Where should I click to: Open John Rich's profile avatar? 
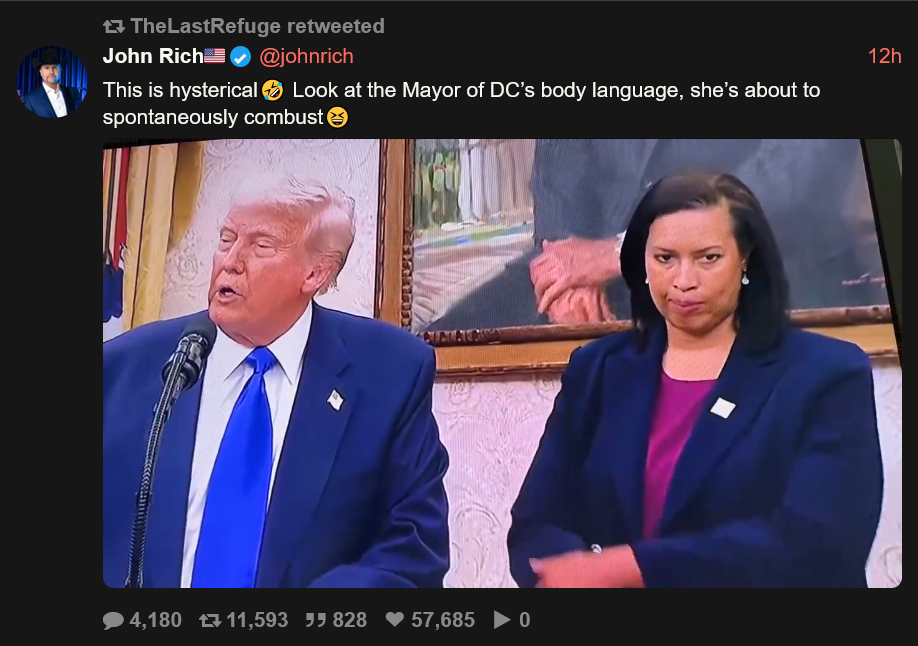tap(52, 82)
